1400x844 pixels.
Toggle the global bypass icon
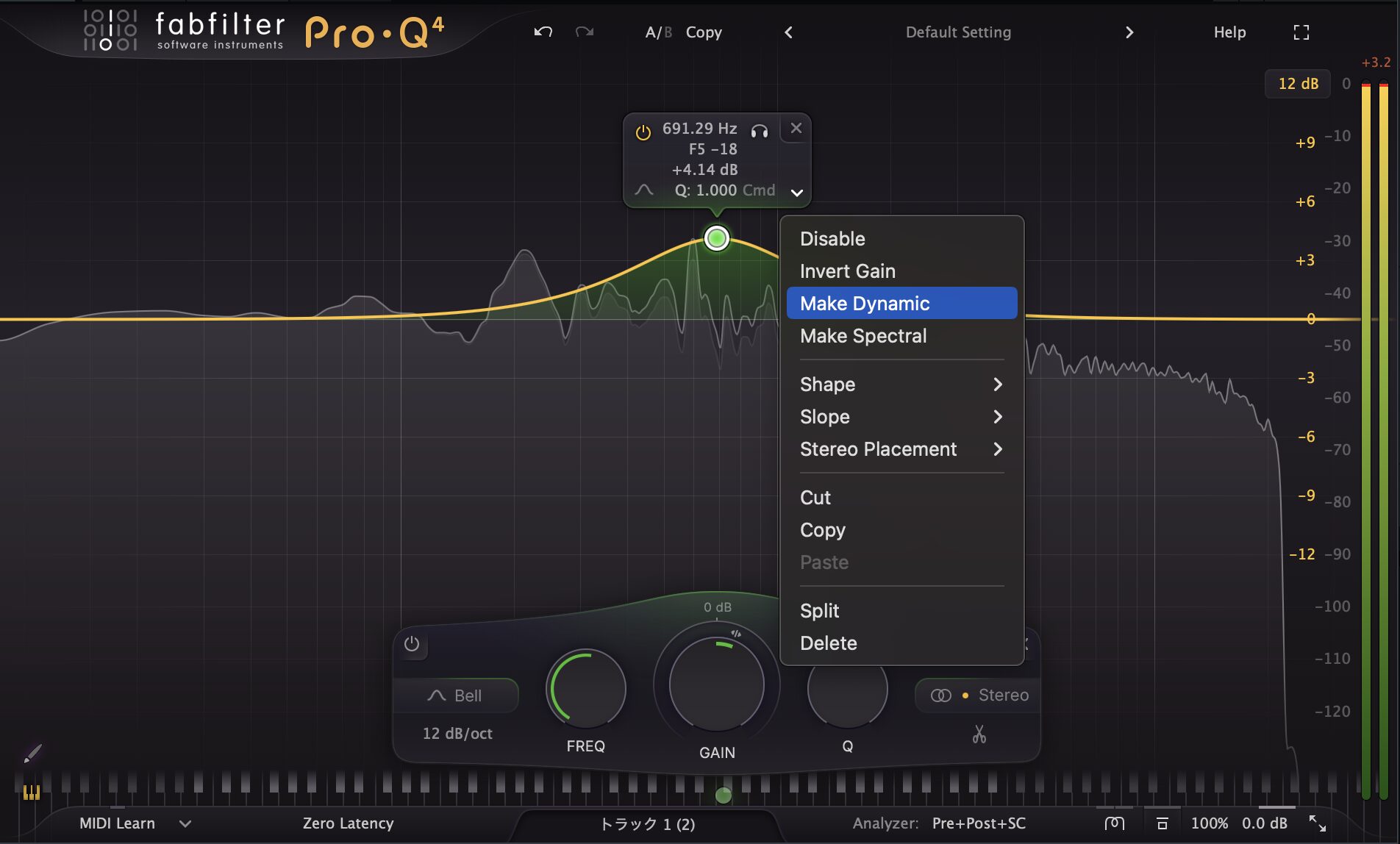coord(1162,823)
